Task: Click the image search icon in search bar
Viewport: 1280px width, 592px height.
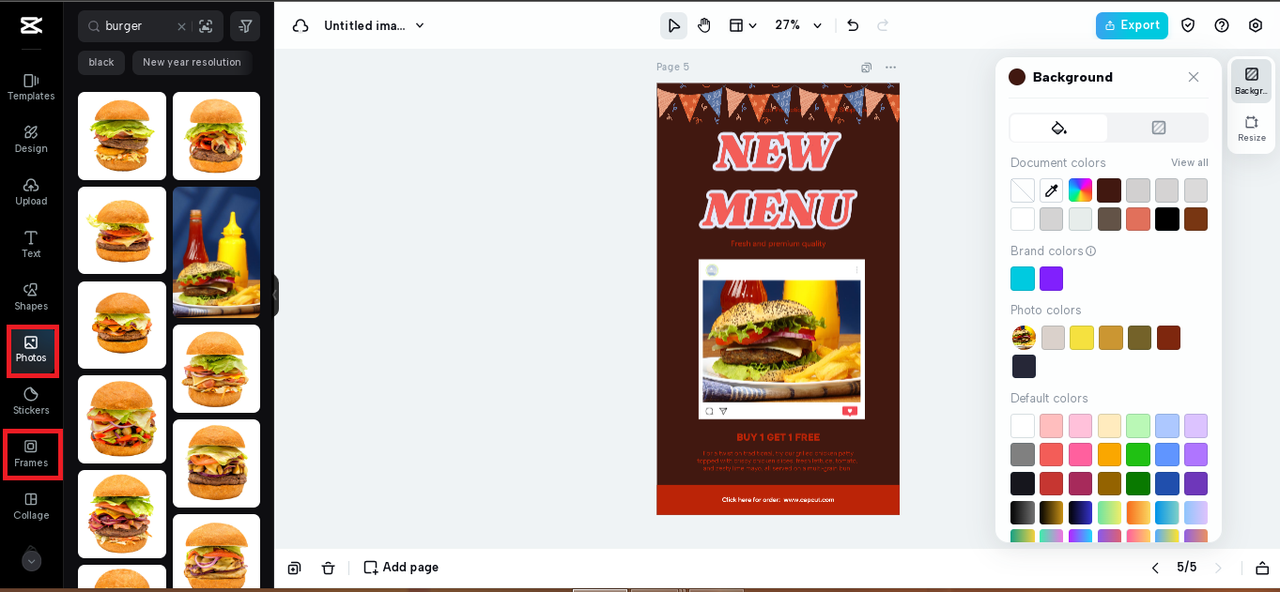Action: pyautogui.click(x=206, y=26)
